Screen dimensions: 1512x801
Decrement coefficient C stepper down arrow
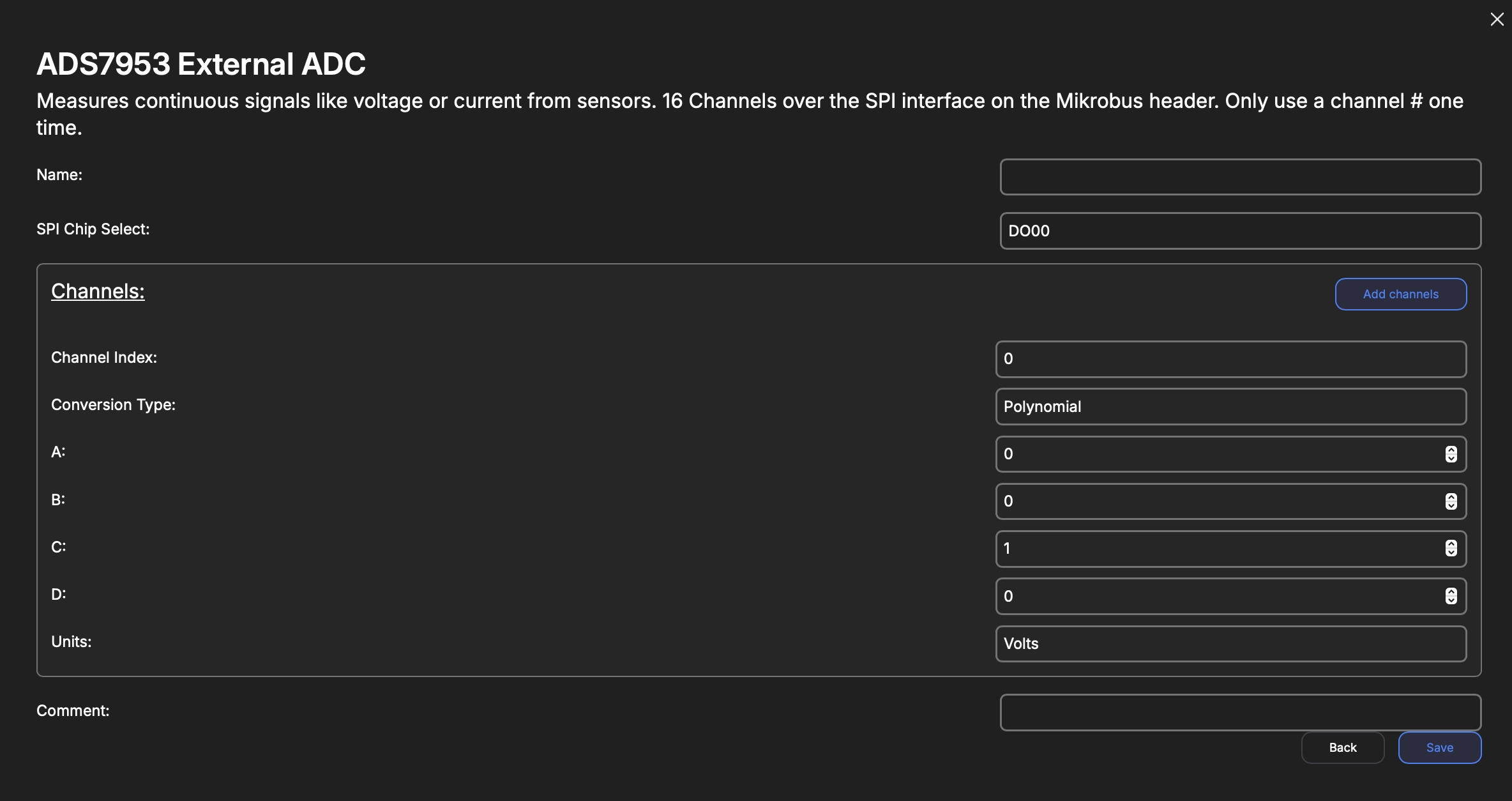click(x=1451, y=553)
